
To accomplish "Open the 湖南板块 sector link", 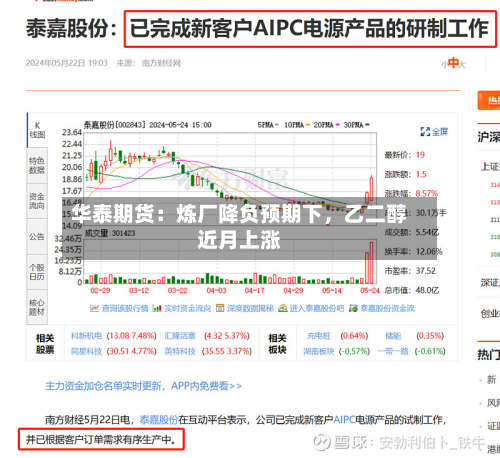I will point(318,351).
